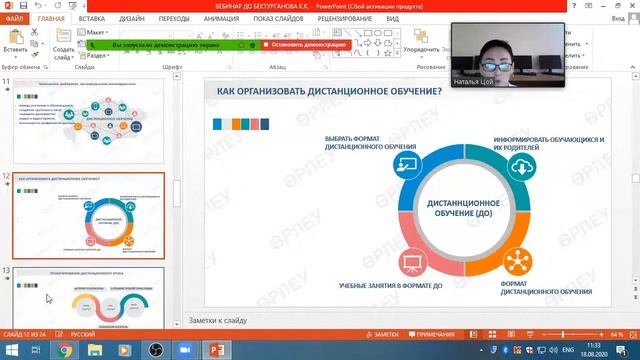Start slideshow from status bar icon
Screen dimensions: 640x360
pos(530,334)
